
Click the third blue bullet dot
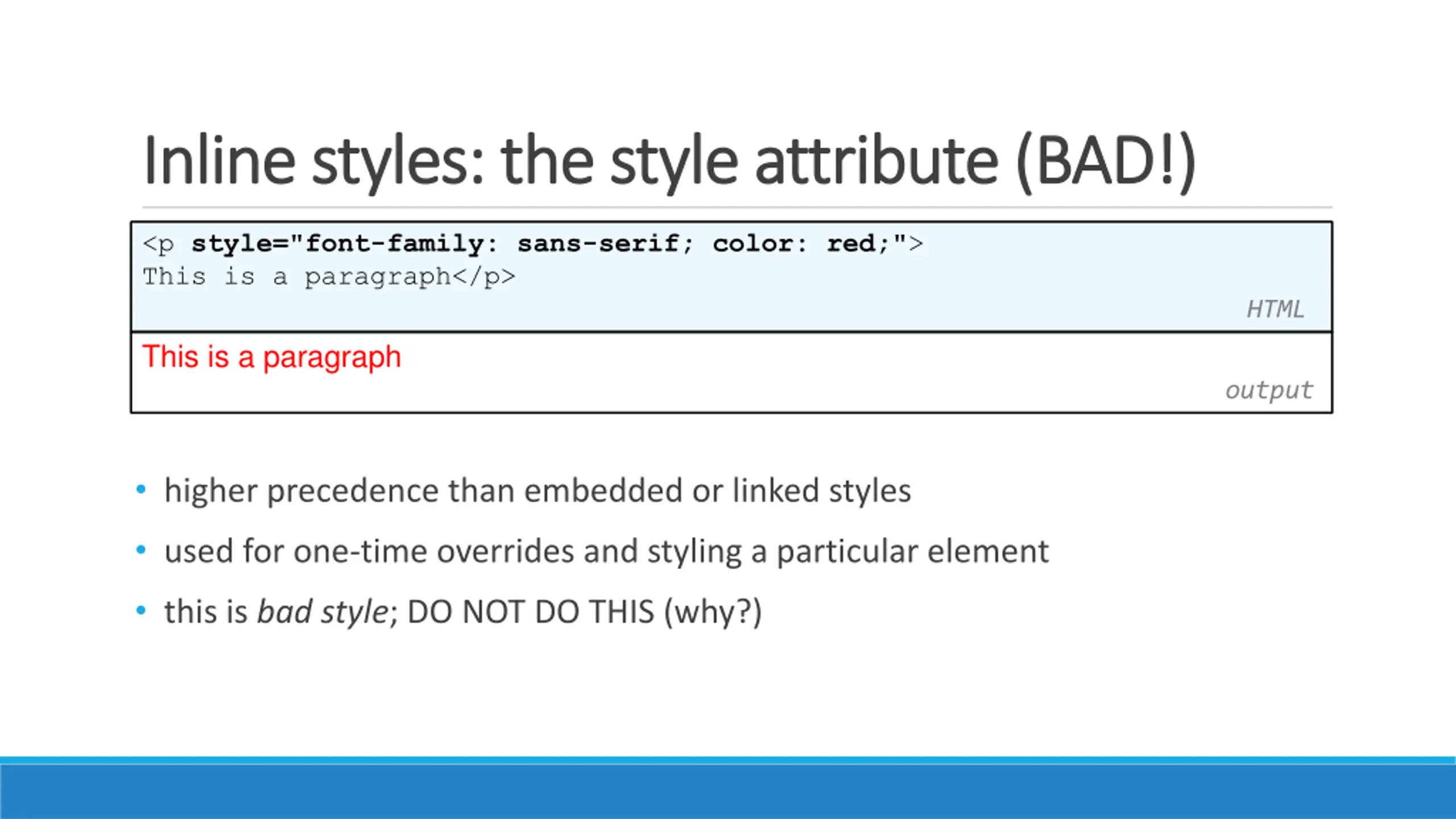click(141, 611)
